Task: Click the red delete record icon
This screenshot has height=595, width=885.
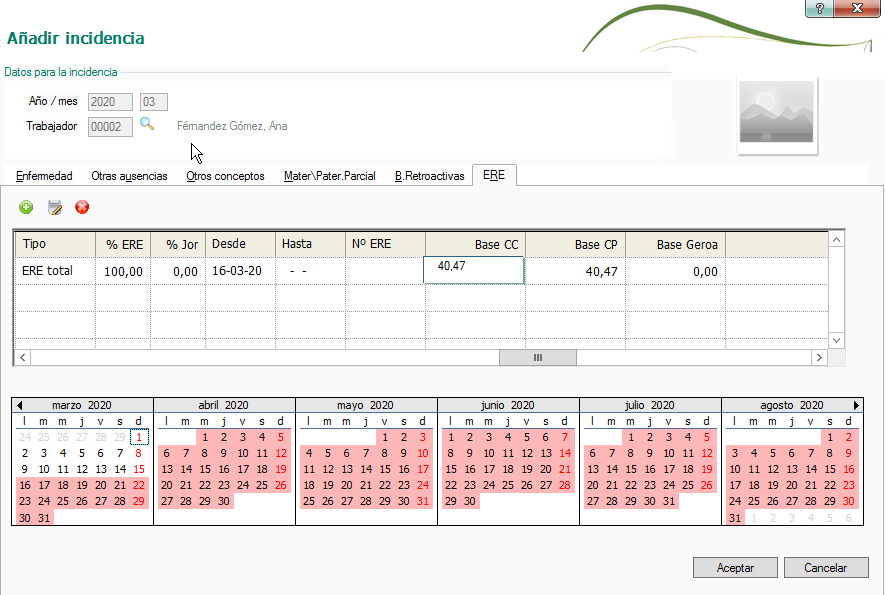Action: coord(82,207)
